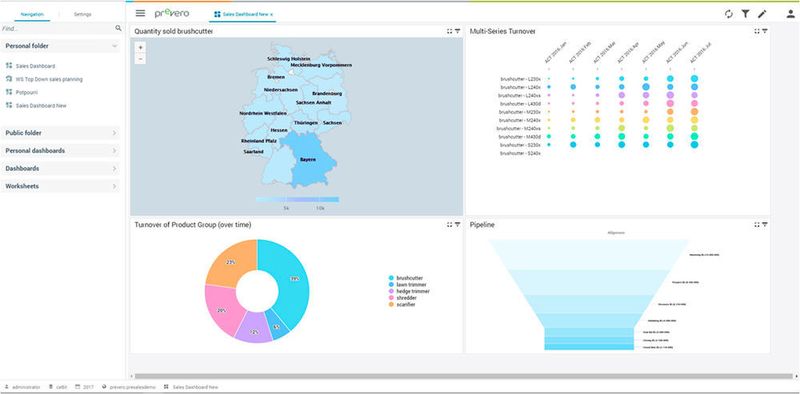Click 'brushcutter - S240x' row label
800x394 pixels.
click(x=520, y=153)
